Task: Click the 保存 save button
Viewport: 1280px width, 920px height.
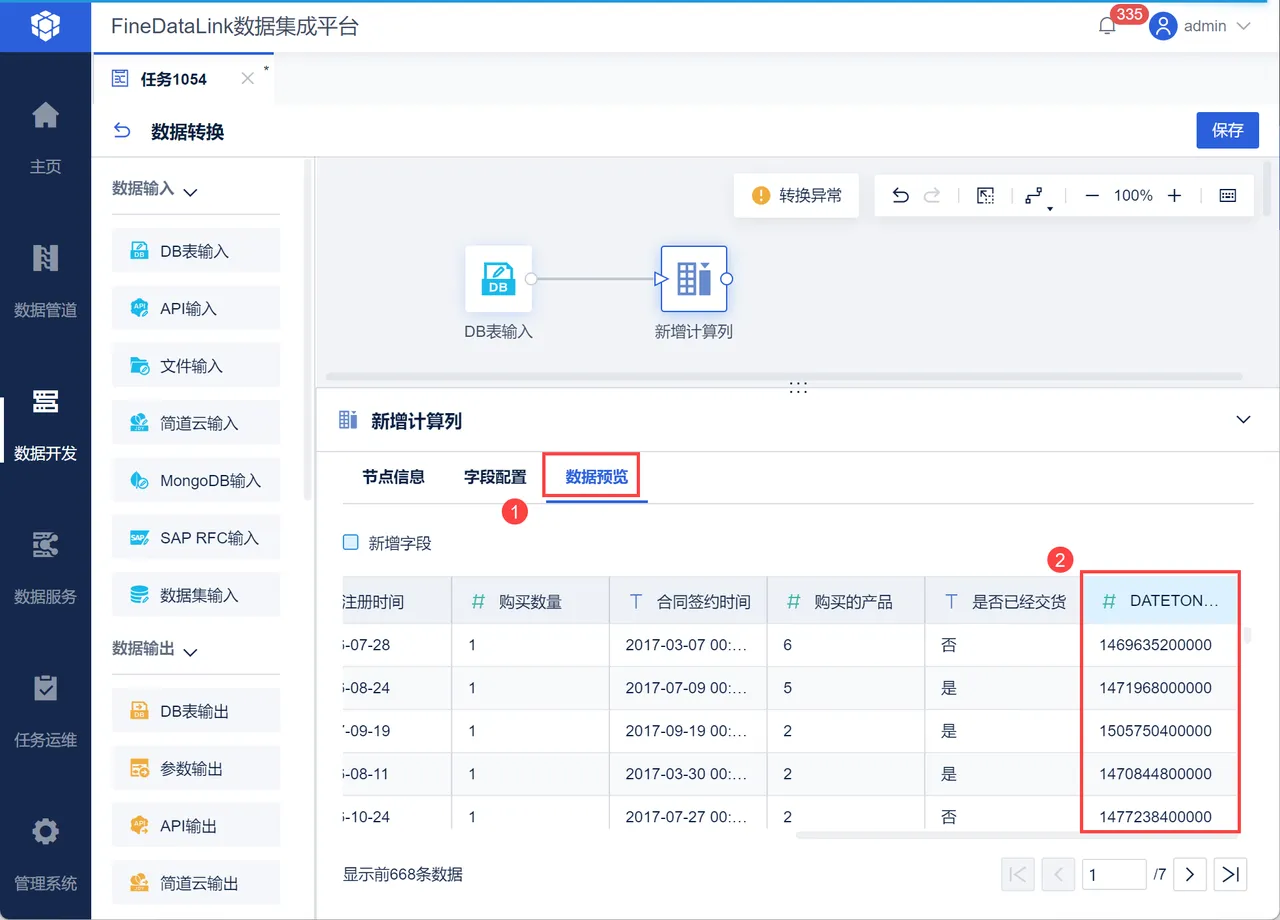Action: 1227,130
